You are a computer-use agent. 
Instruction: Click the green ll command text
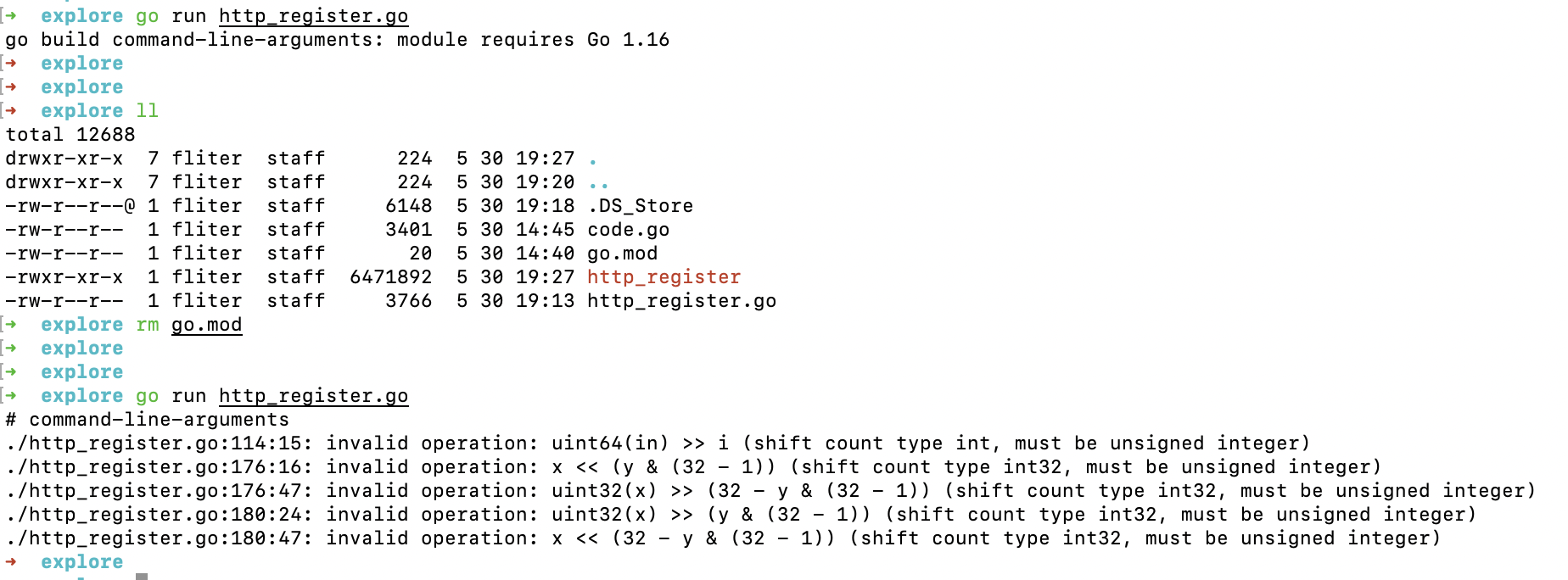147,111
